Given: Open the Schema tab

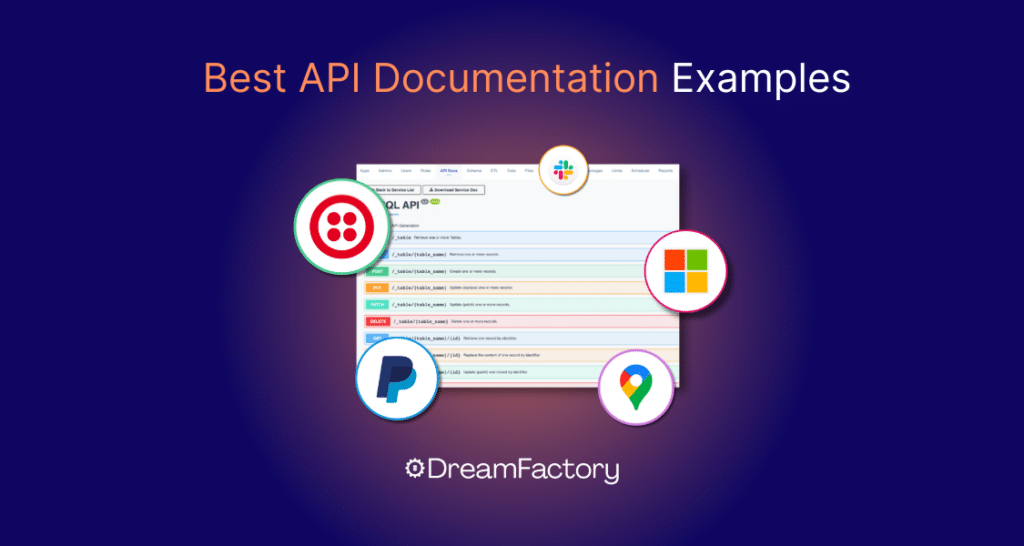Looking at the screenshot, I should tap(474, 170).
